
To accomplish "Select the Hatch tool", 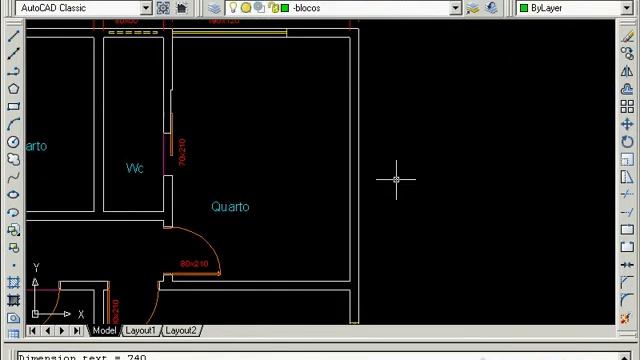I will click(13, 283).
